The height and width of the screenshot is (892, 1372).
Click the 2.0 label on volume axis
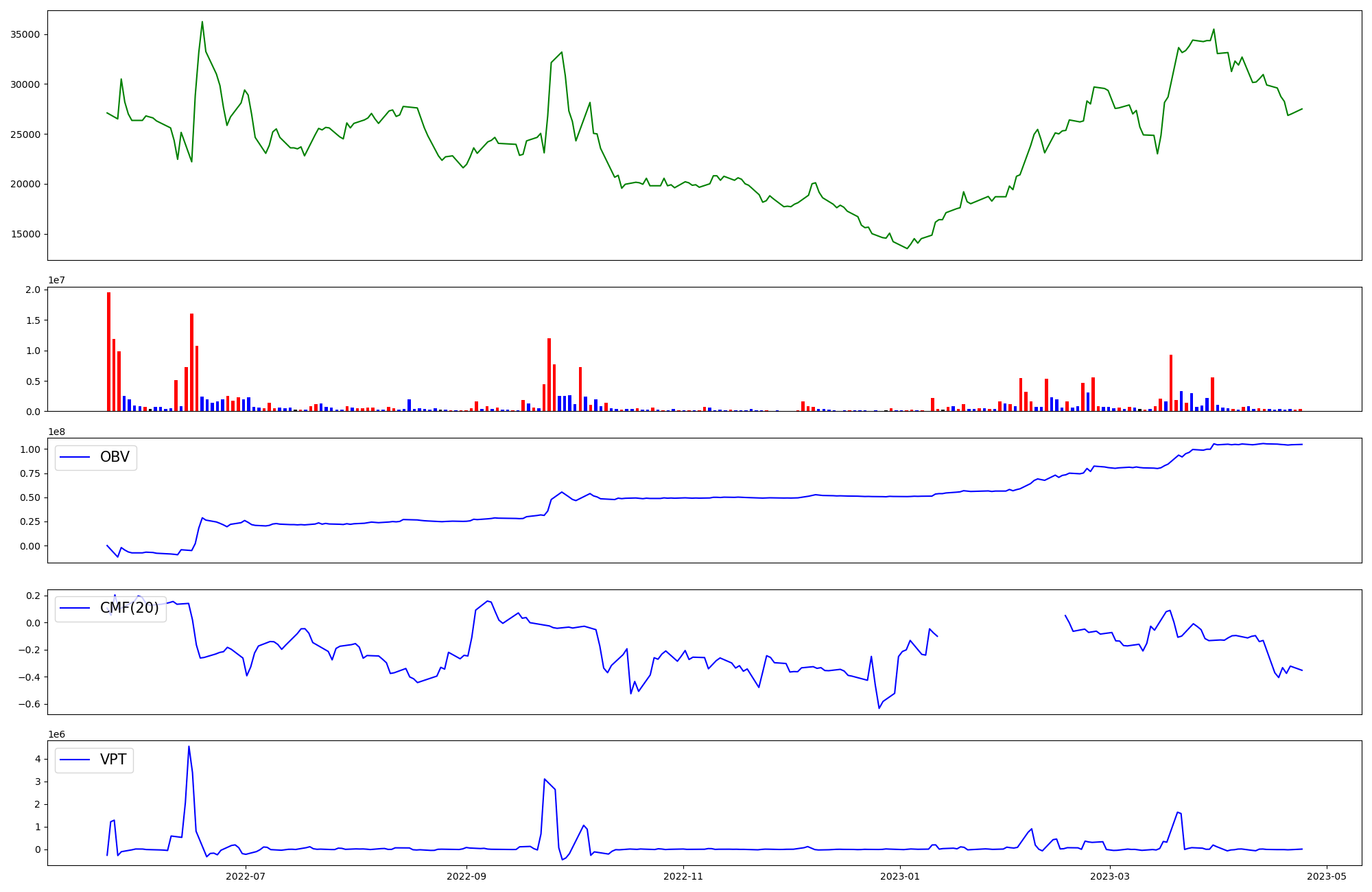point(34,290)
